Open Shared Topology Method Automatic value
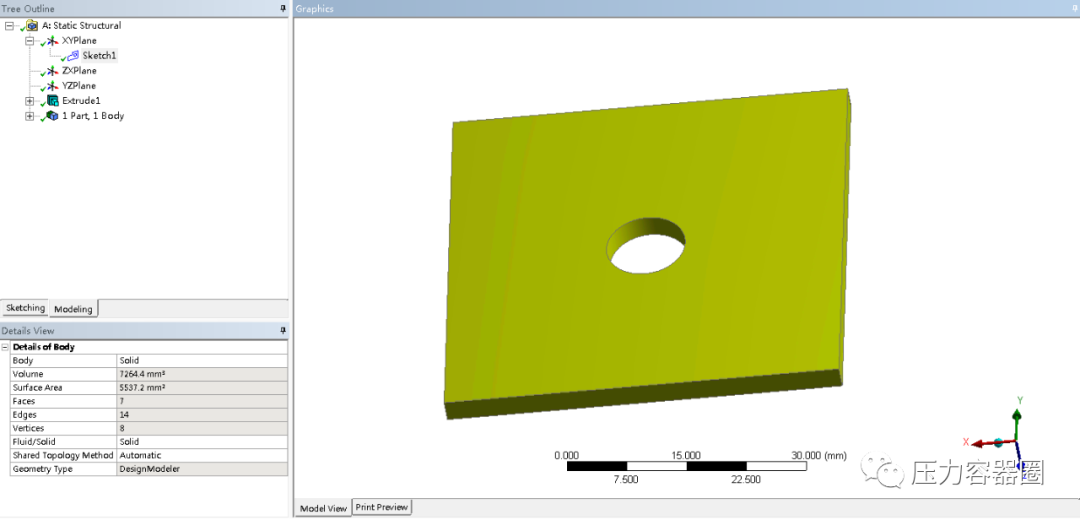1080x520 pixels. (x=202, y=455)
